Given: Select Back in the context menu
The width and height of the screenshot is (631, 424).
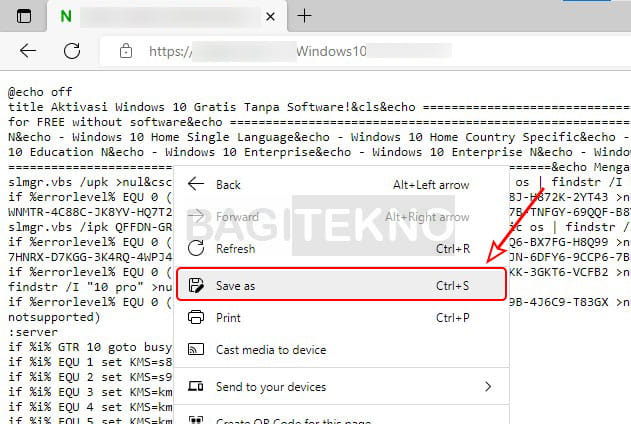Looking at the screenshot, I should pos(228,184).
